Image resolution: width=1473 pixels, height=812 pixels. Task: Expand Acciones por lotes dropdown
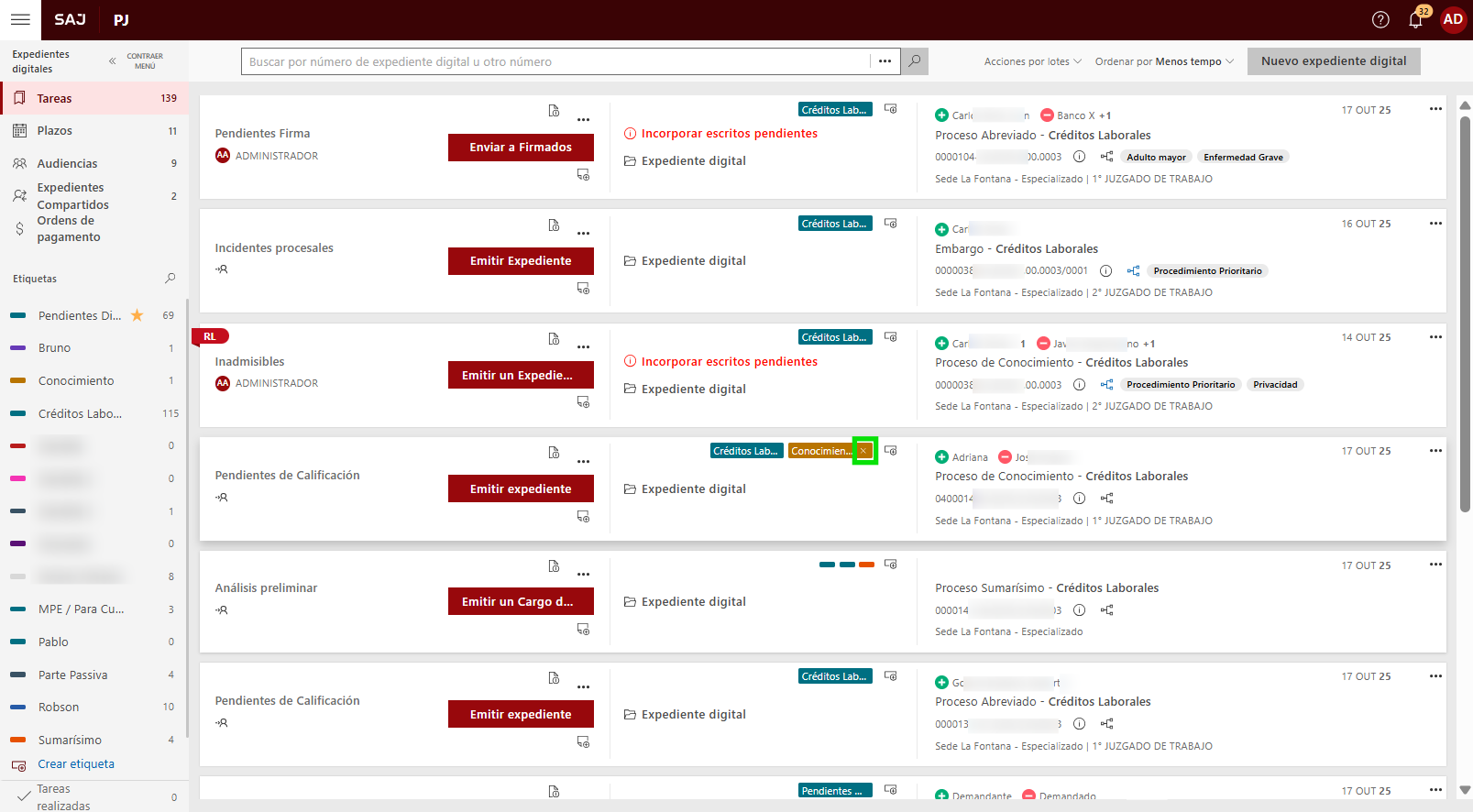click(x=1032, y=61)
